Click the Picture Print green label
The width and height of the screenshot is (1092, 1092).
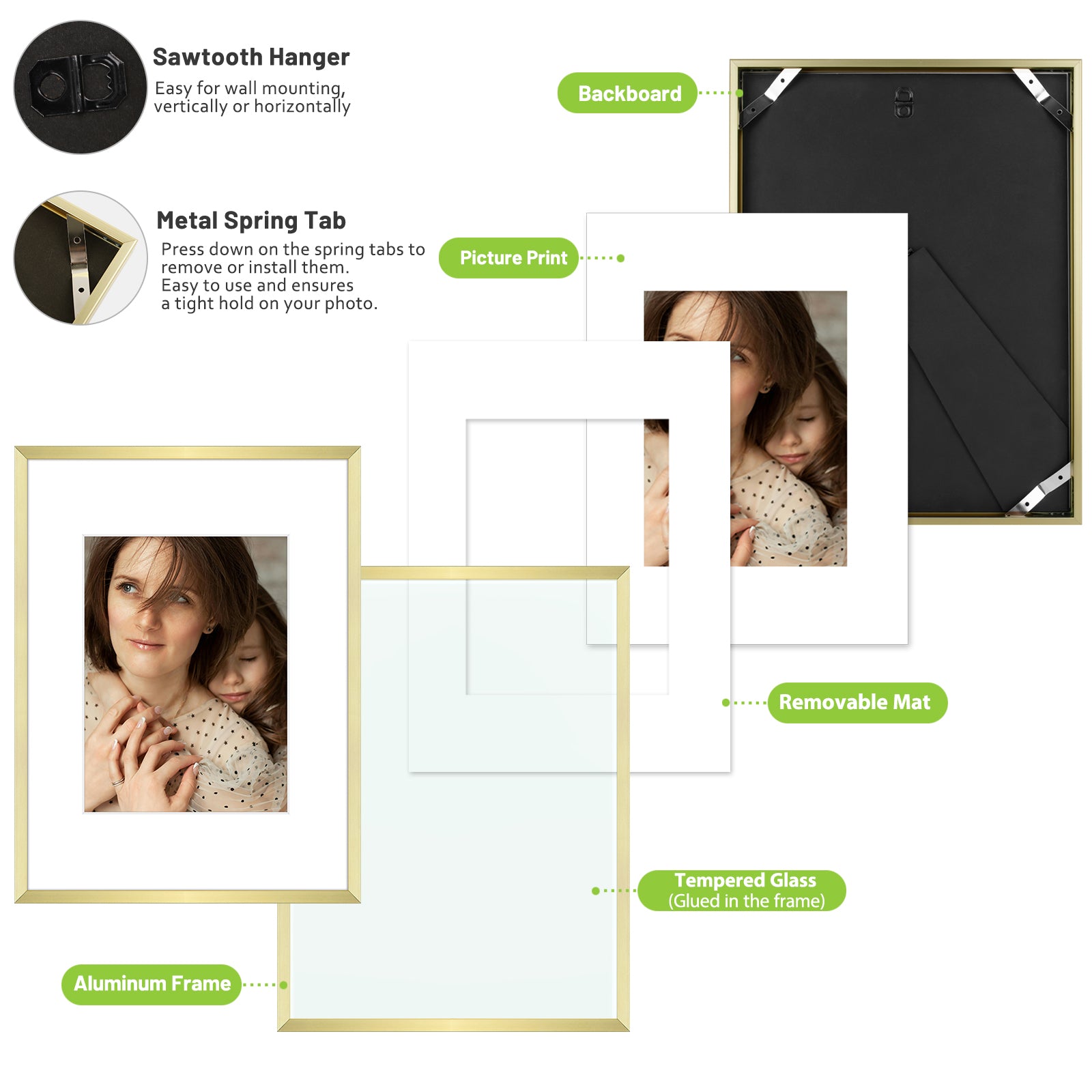click(x=508, y=258)
